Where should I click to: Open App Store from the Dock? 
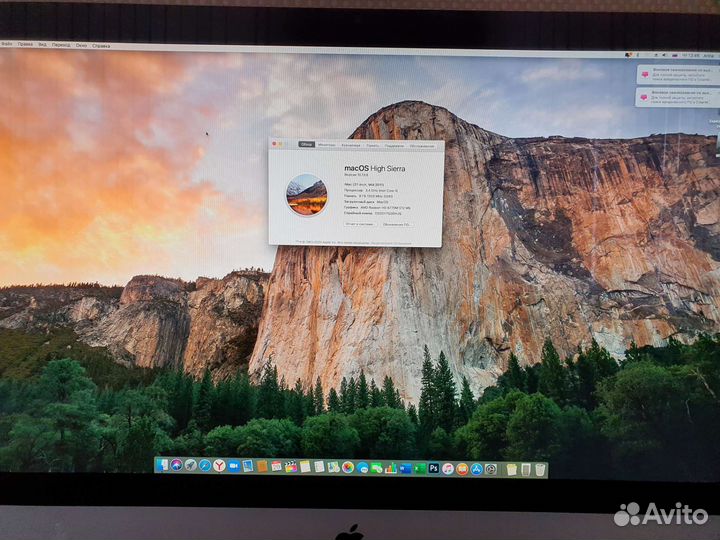(477, 469)
